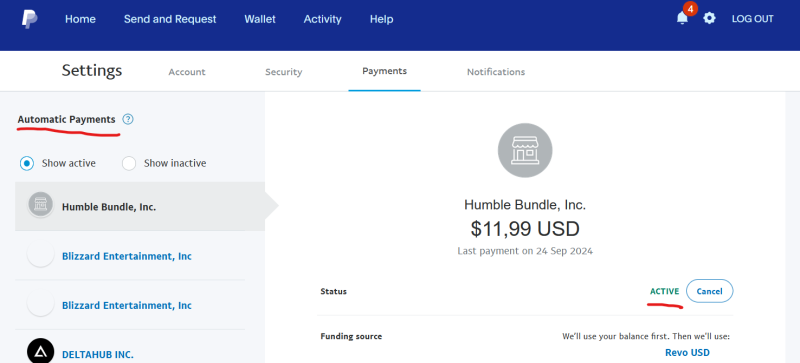Switch to the Notifications settings tab
The image size is (800, 363).
496,72
